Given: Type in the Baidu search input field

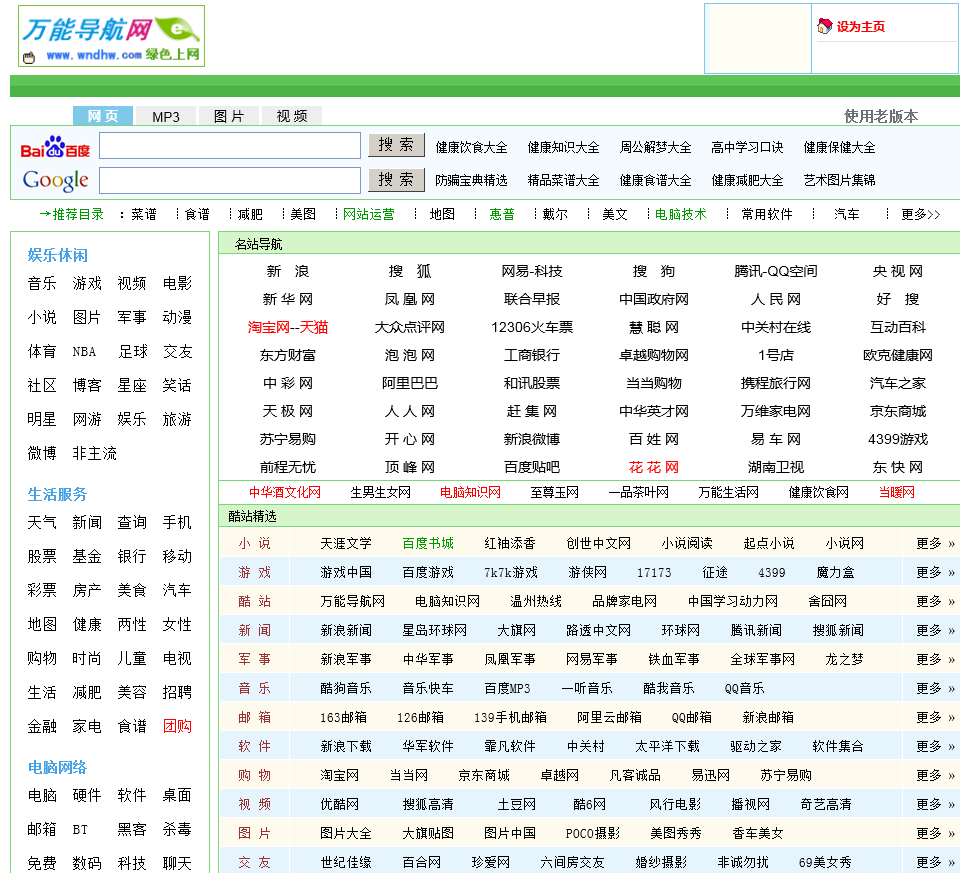Looking at the screenshot, I should click(x=230, y=146).
